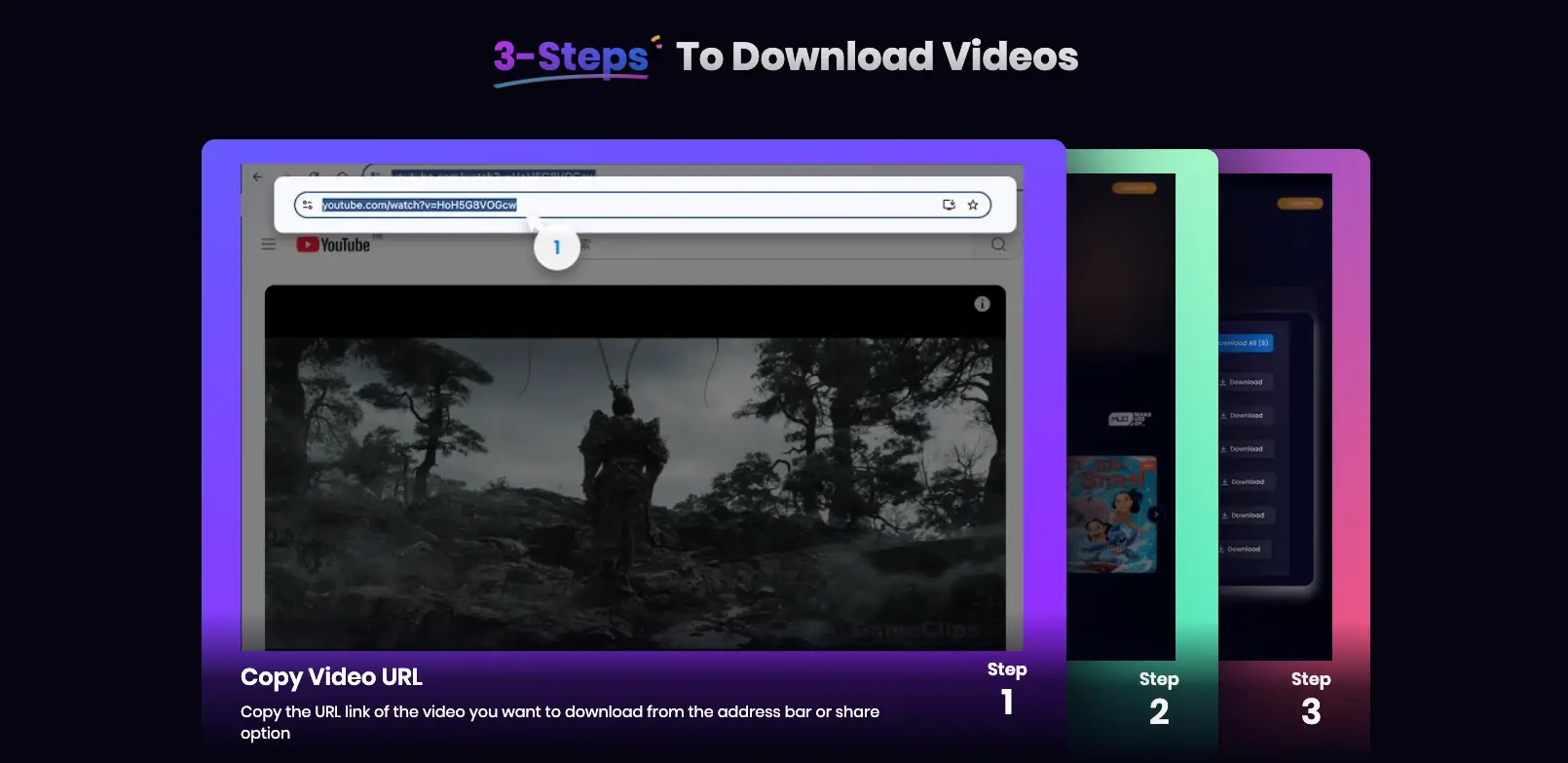Click the bookmark star icon
1568x763 pixels.
972,205
